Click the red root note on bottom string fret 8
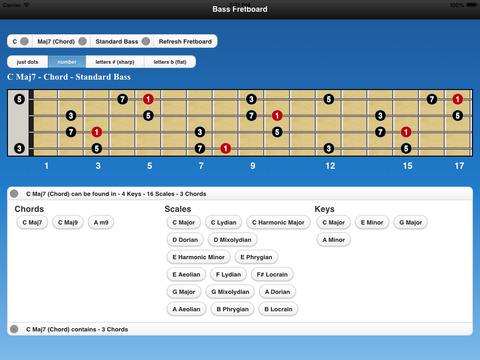The image size is (480, 360). point(226,148)
